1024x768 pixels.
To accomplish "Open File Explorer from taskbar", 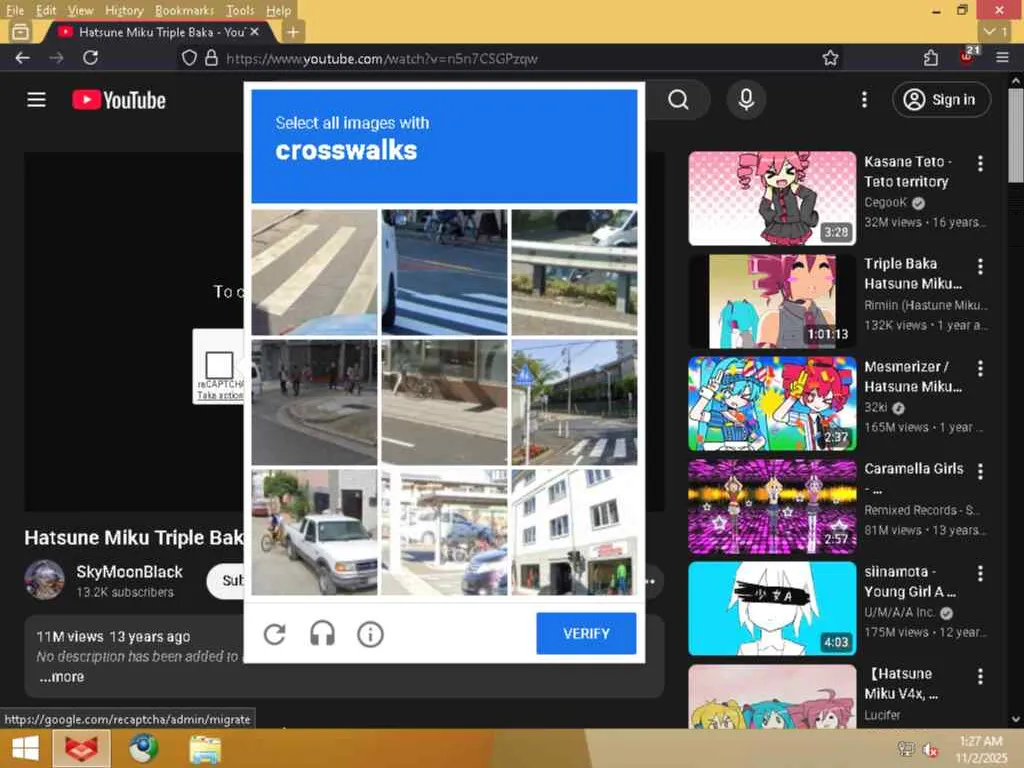I will click(205, 748).
